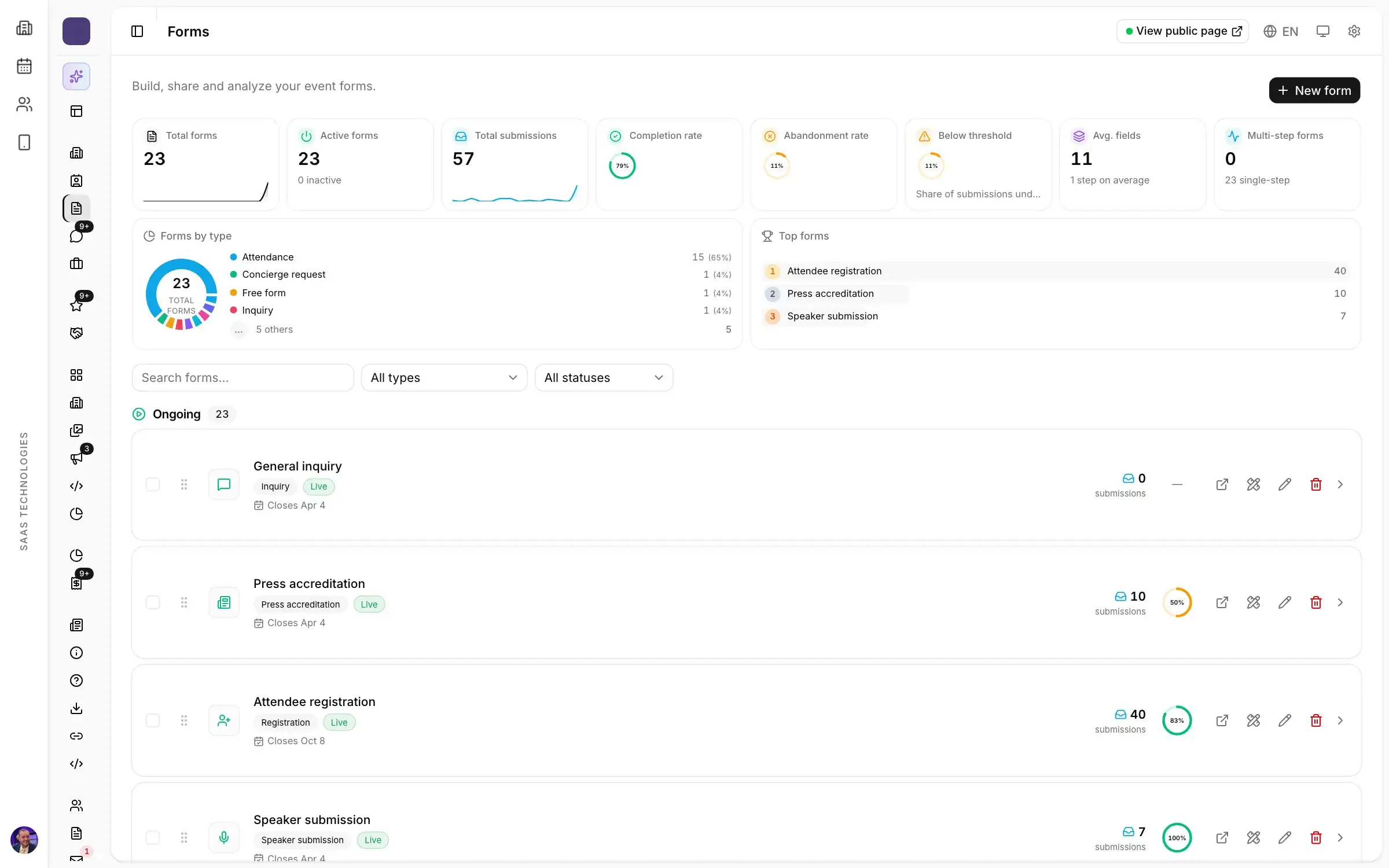The height and width of the screenshot is (868, 1389).
Task: Open the star sidebar item with 9+ badge
Action: [x=76, y=306]
